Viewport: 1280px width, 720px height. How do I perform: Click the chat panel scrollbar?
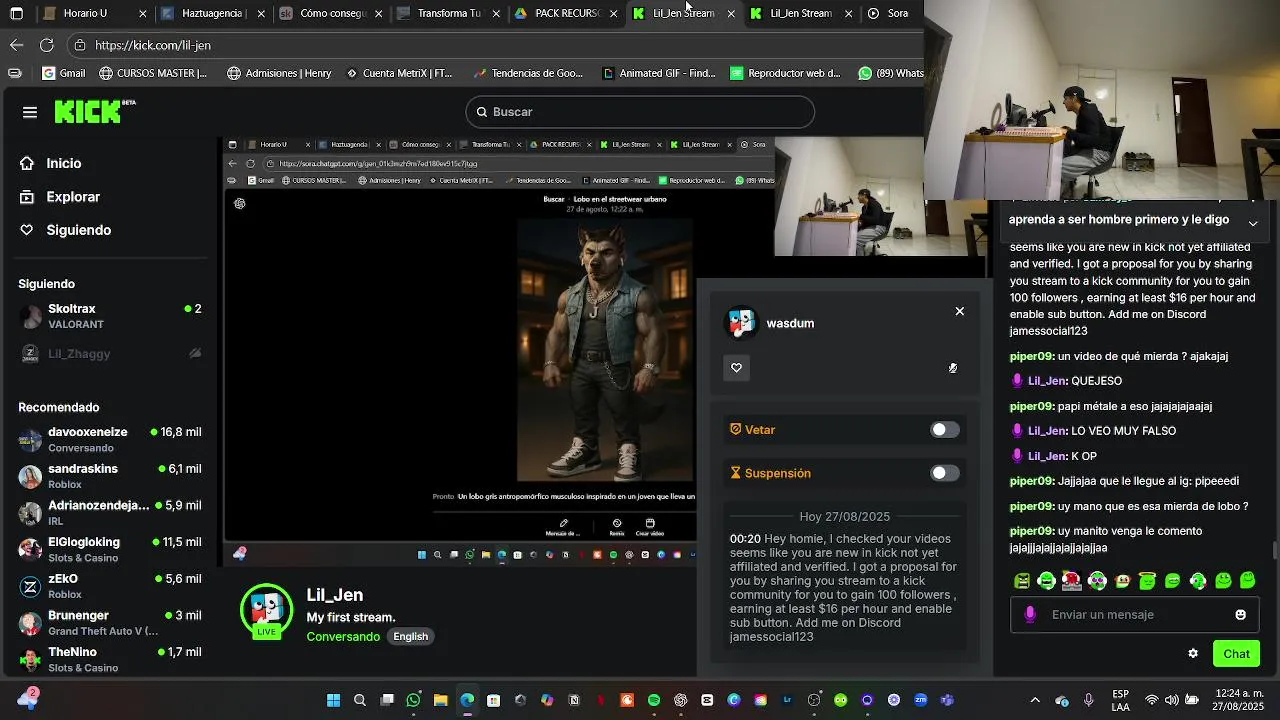pyautogui.click(x=1274, y=551)
